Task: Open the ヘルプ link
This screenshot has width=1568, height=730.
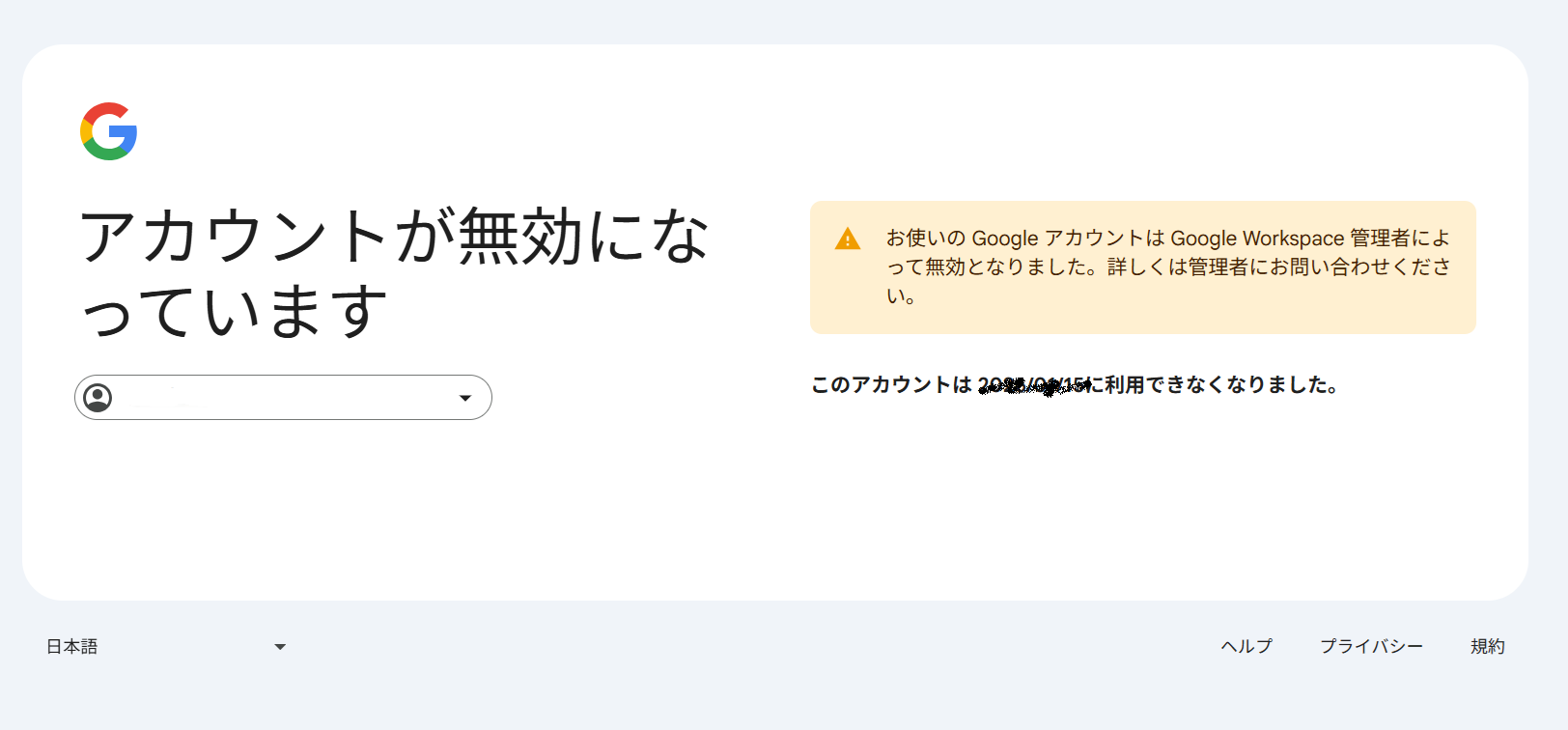Action: click(1246, 647)
